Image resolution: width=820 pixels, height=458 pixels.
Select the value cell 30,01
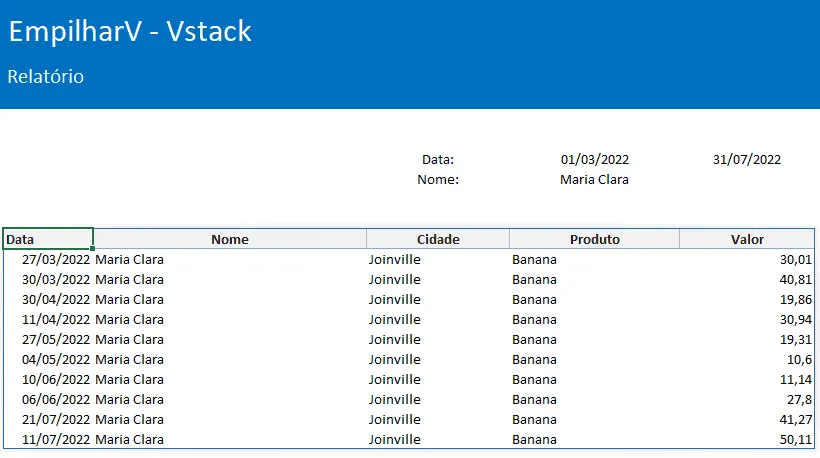pos(795,259)
